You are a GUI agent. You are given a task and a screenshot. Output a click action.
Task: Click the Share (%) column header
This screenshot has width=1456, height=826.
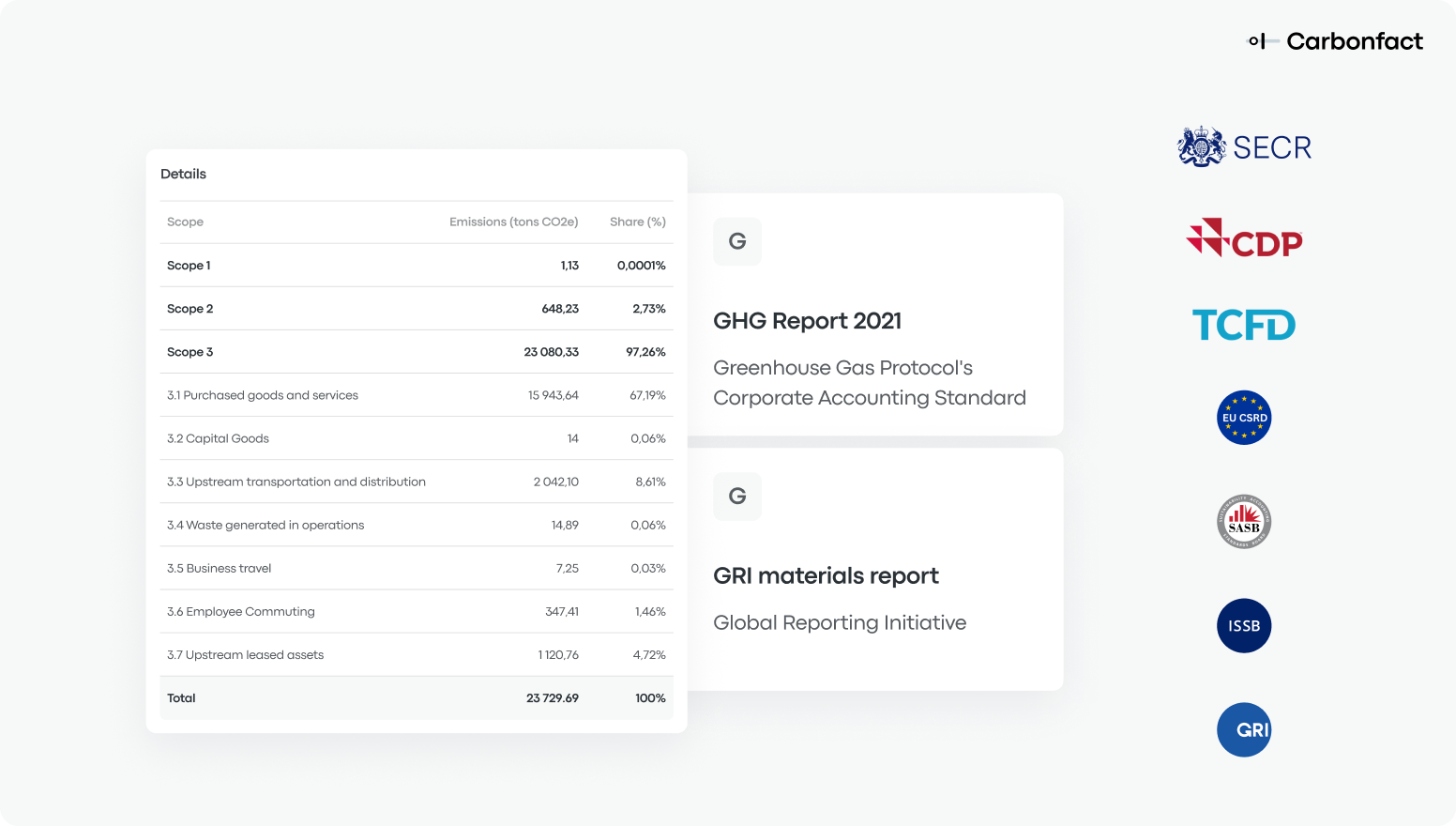tap(638, 222)
